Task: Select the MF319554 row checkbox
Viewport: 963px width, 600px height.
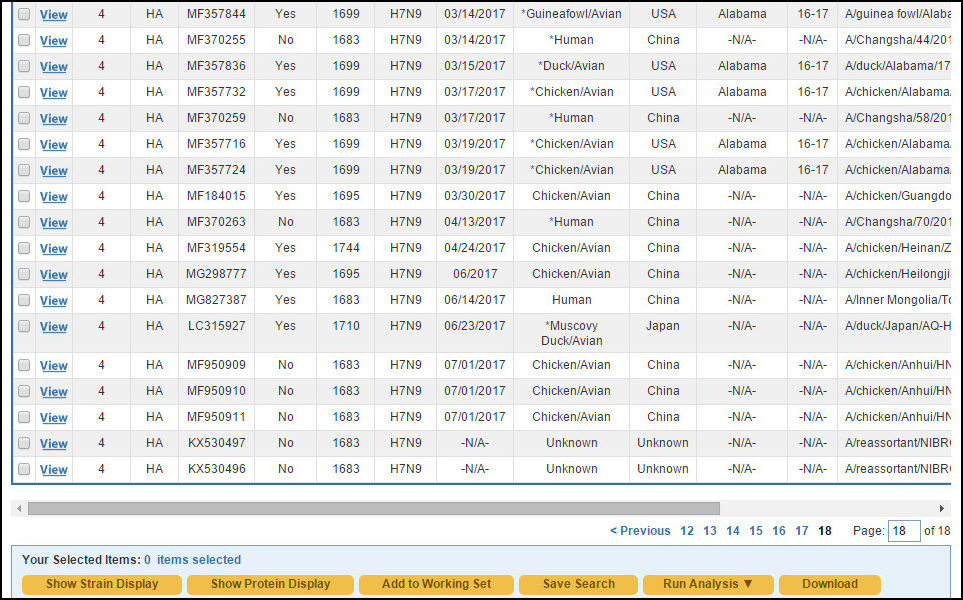Action: click(24, 248)
